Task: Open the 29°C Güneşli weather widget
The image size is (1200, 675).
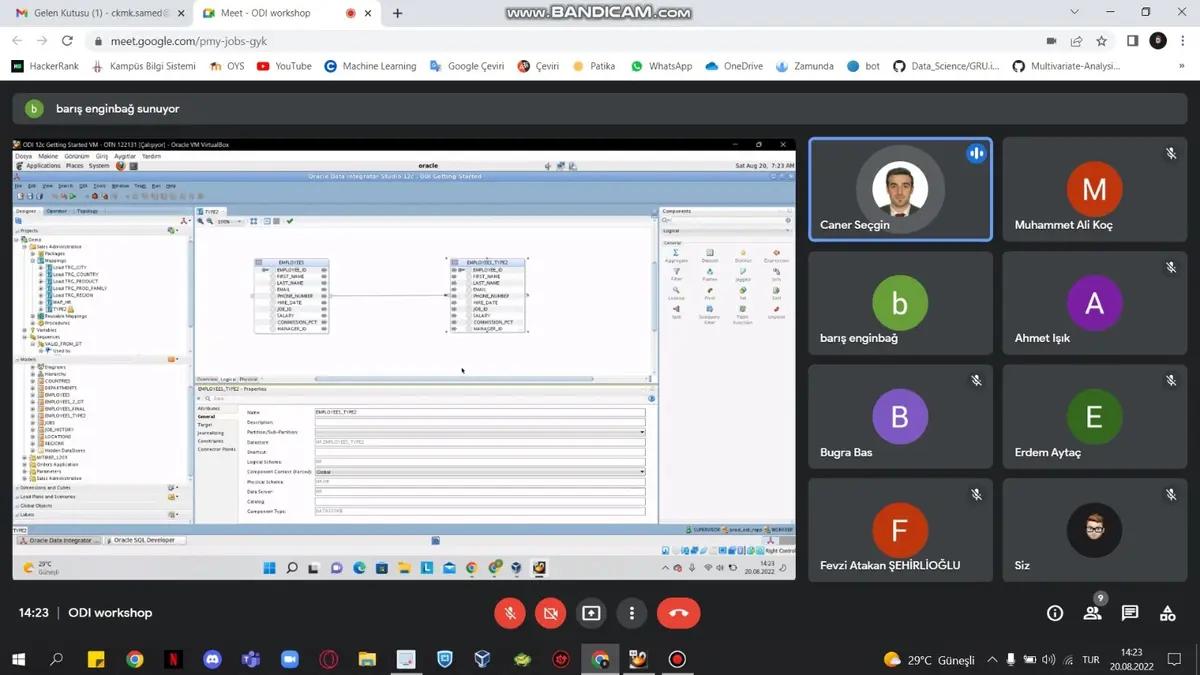Action: (929, 660)
